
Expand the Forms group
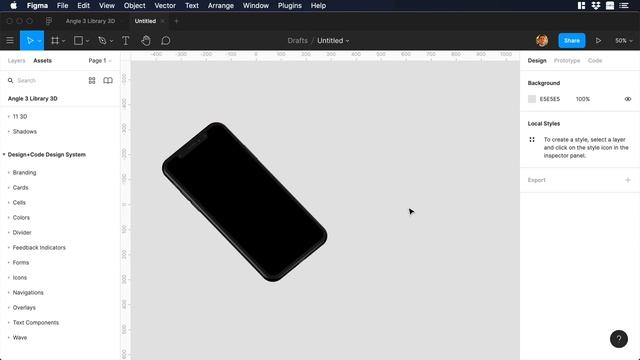coord(9,262)
